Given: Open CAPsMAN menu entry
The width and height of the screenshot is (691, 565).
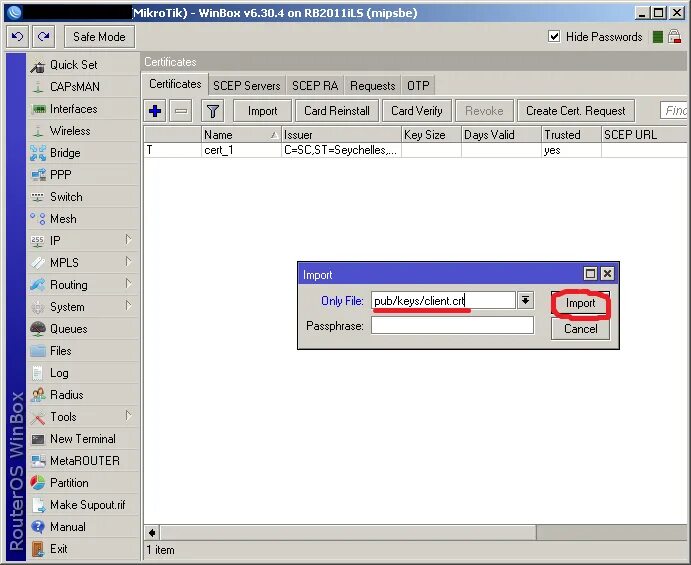Looking at the screenshot, I should click(74, 87).
